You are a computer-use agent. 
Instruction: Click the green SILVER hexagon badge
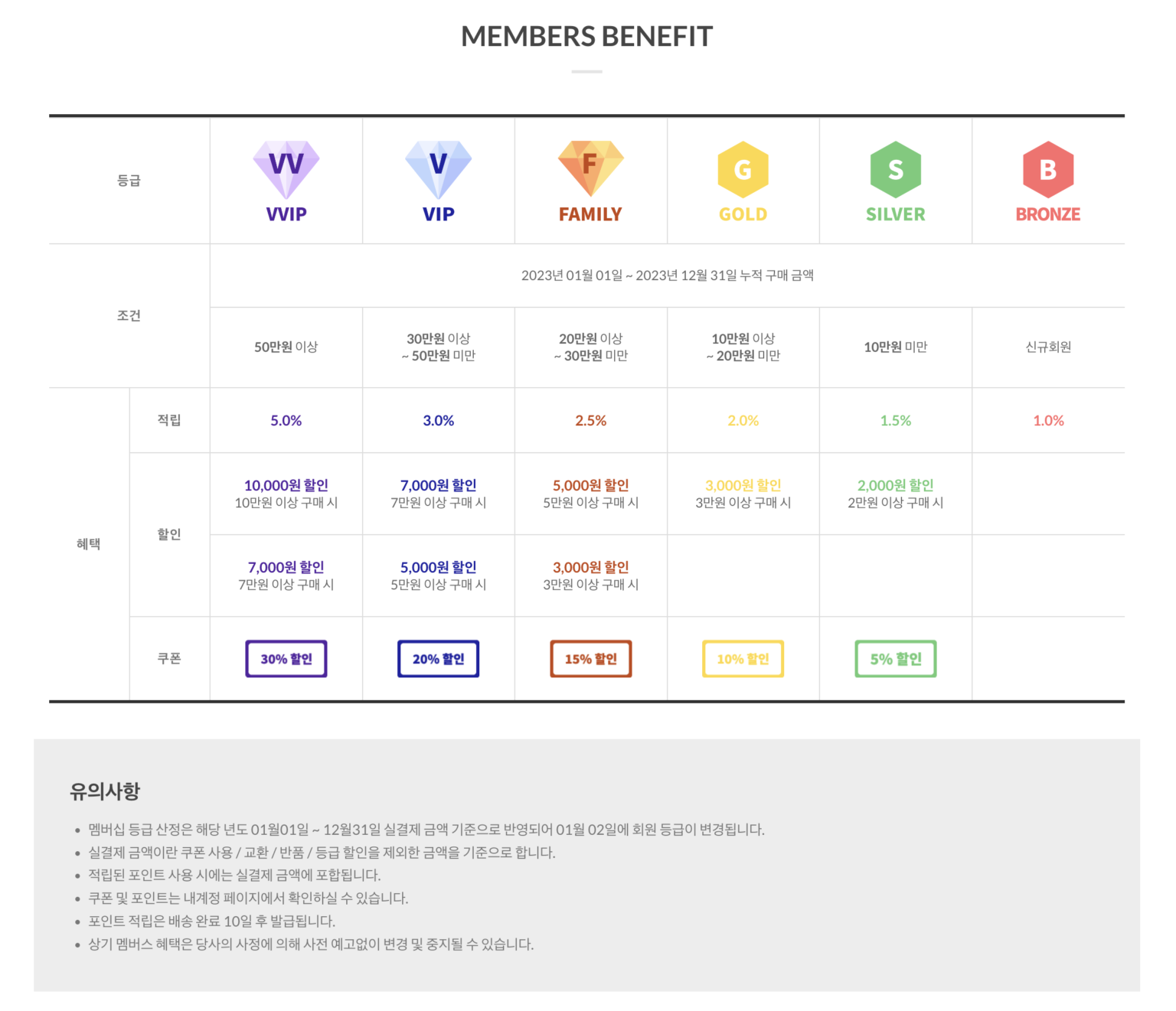pyautogui.click(x=895, y=169)
